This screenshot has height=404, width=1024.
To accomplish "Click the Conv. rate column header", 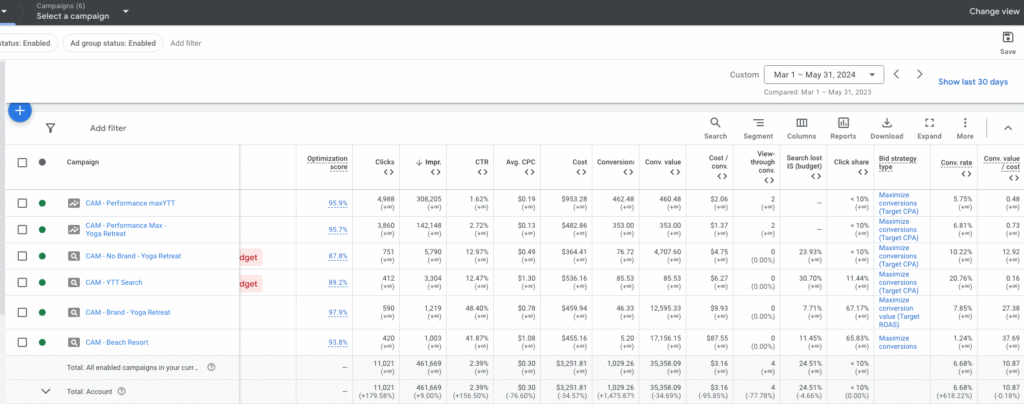I will pyautogui.click(x=956, y=162).
